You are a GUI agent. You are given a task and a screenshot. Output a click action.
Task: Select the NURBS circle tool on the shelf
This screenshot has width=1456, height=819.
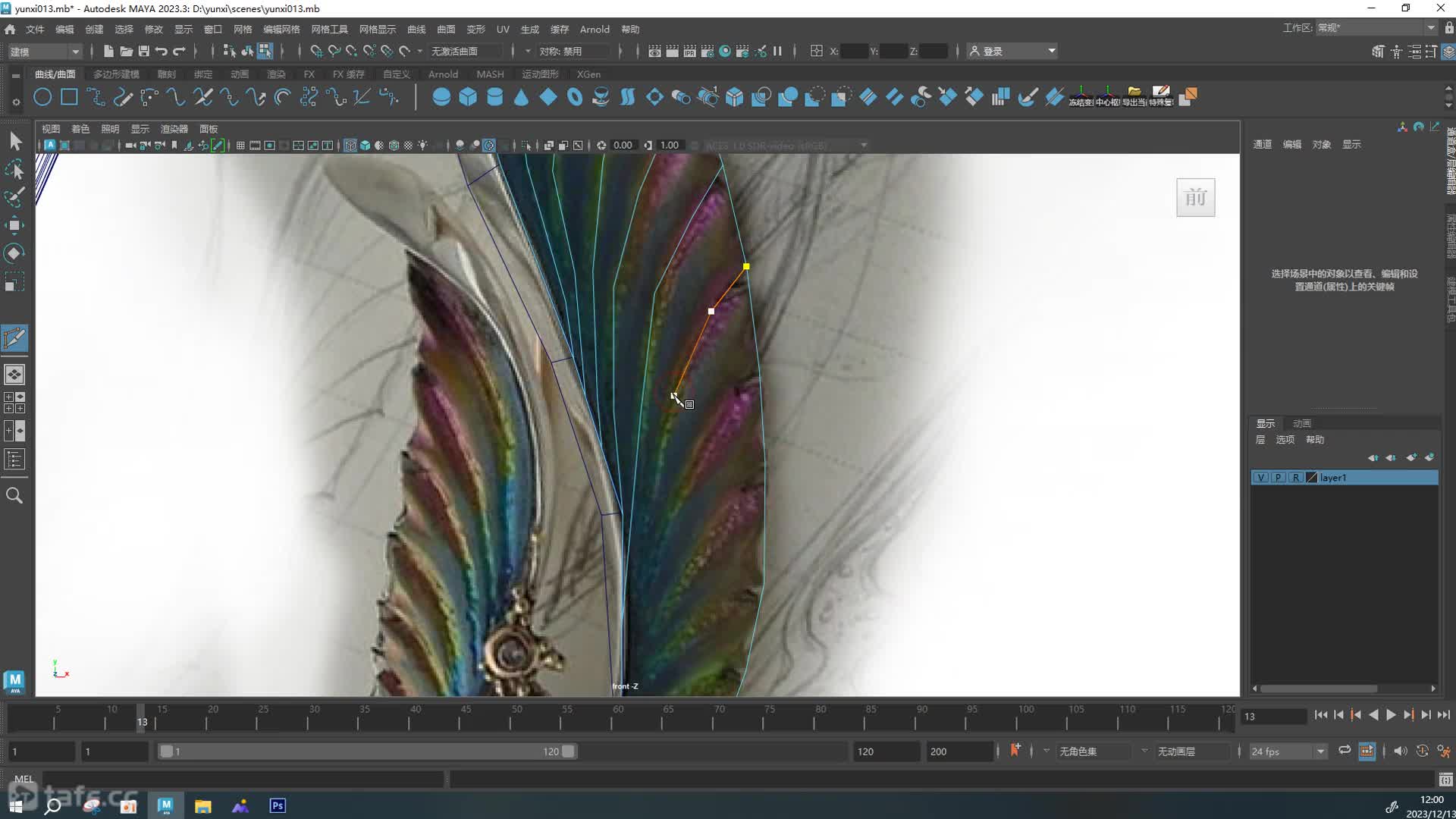coord(42,97)
